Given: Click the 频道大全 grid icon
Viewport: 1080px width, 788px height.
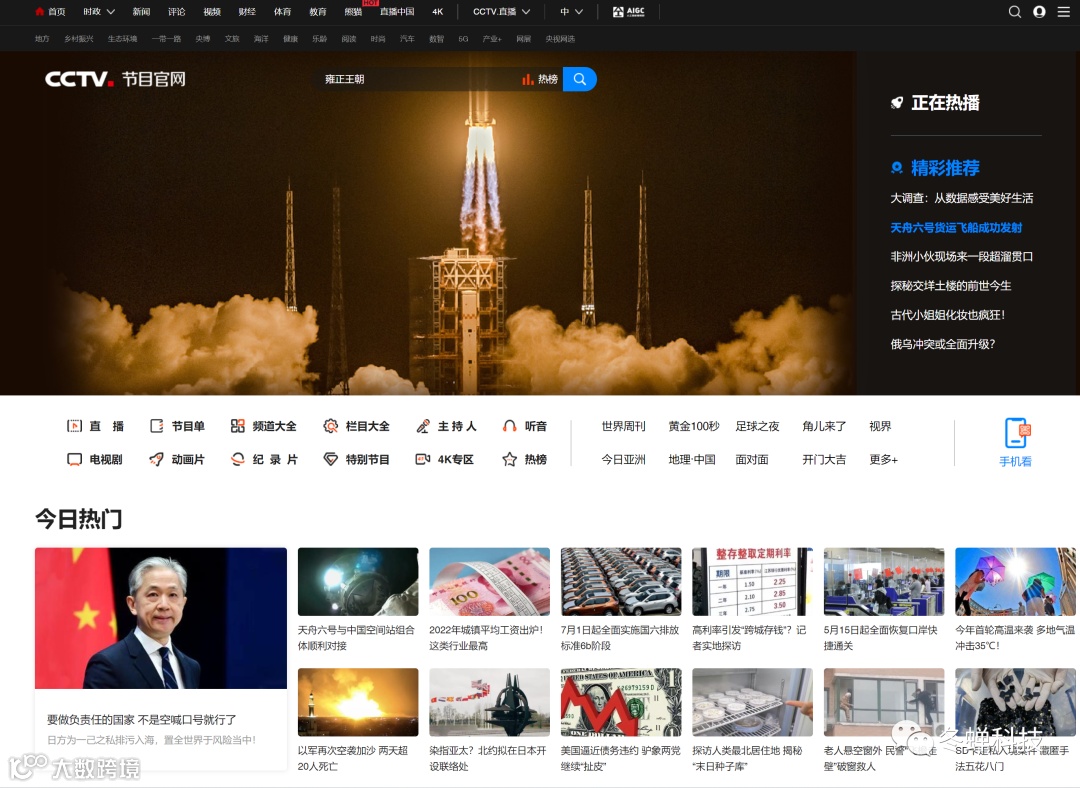Looking at the screenshot, I should [238, 426].
